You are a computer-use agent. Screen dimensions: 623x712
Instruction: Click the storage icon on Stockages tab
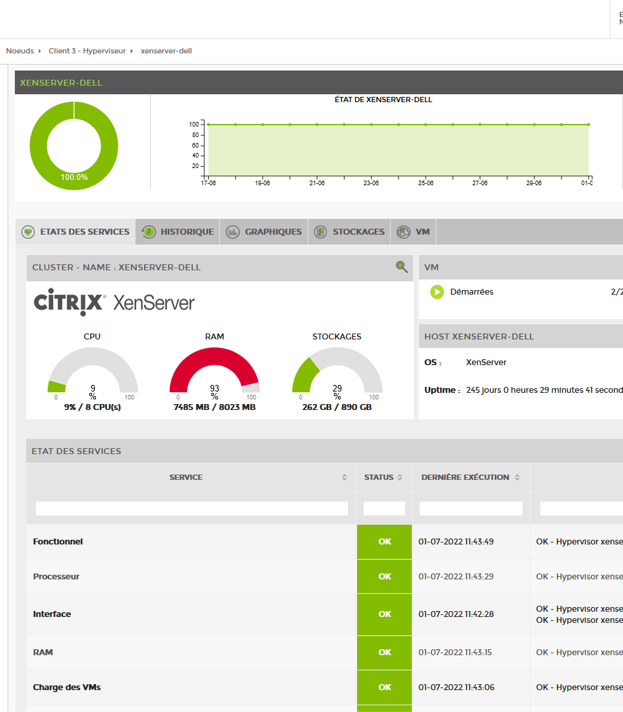pos(321,232)
